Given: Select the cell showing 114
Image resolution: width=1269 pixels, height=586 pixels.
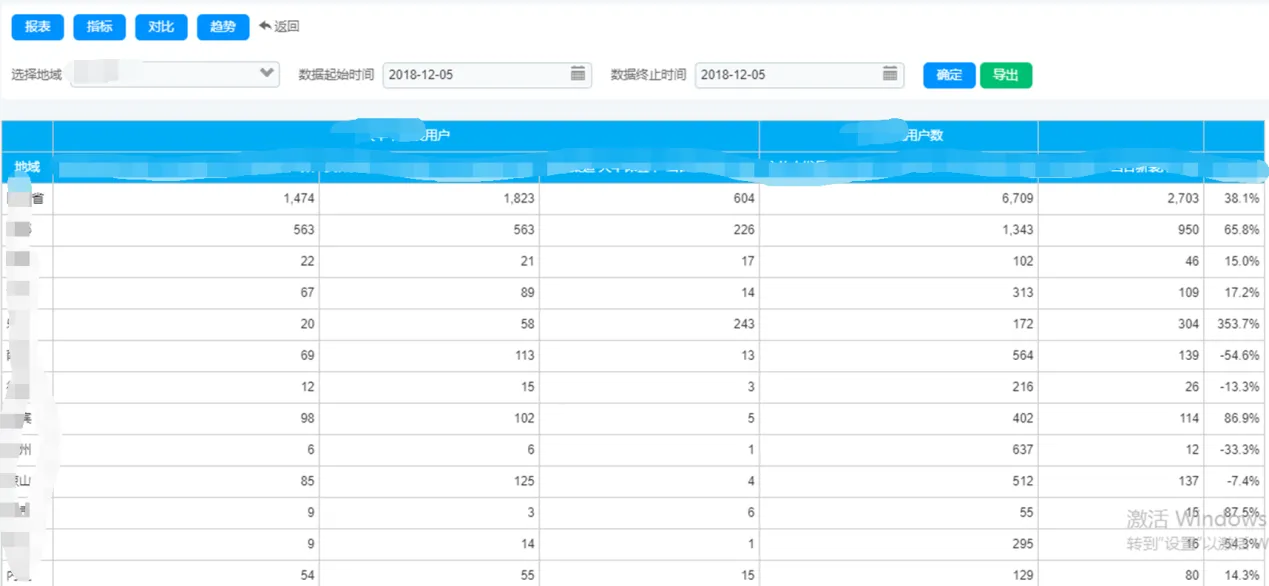Looking at the screenshot, I should tap(1121, 419).
